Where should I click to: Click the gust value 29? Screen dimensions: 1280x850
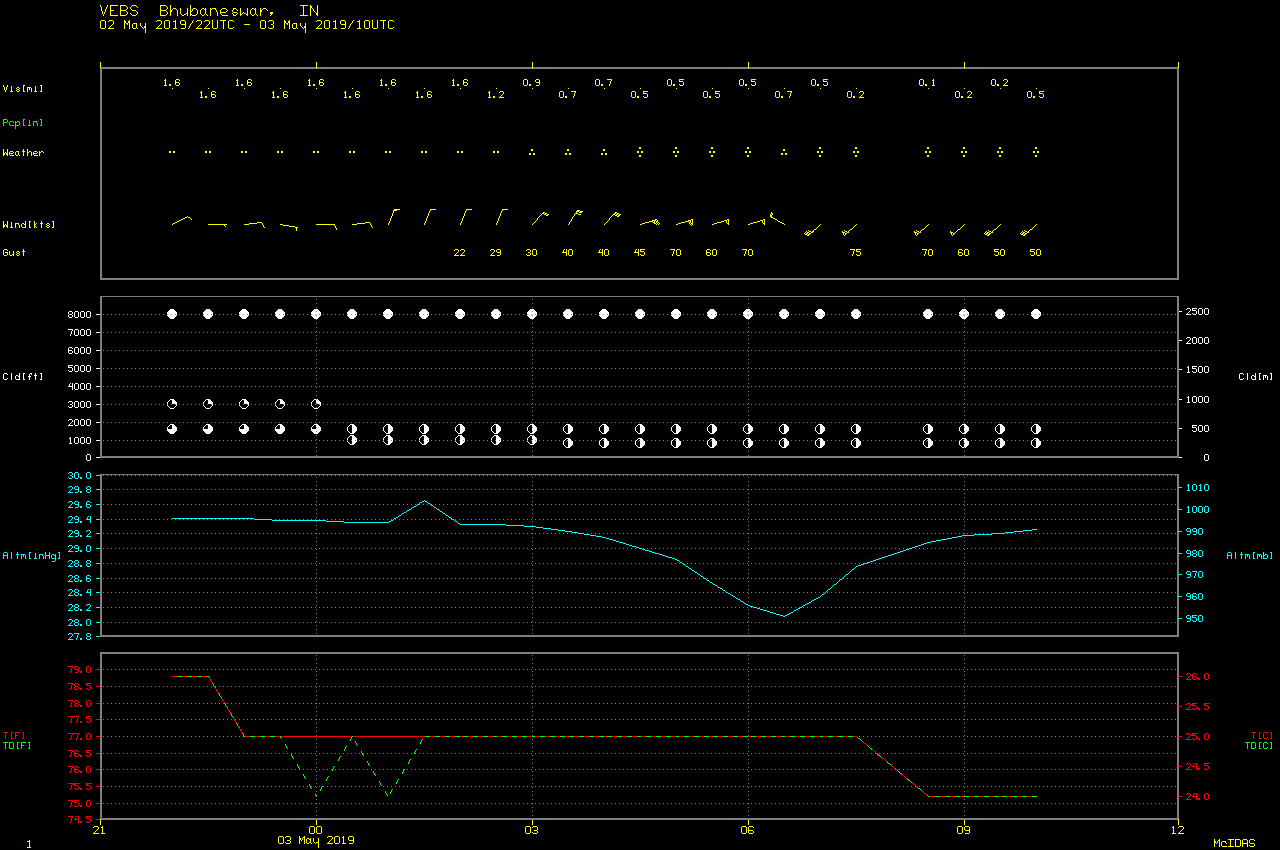coord(496,253)
